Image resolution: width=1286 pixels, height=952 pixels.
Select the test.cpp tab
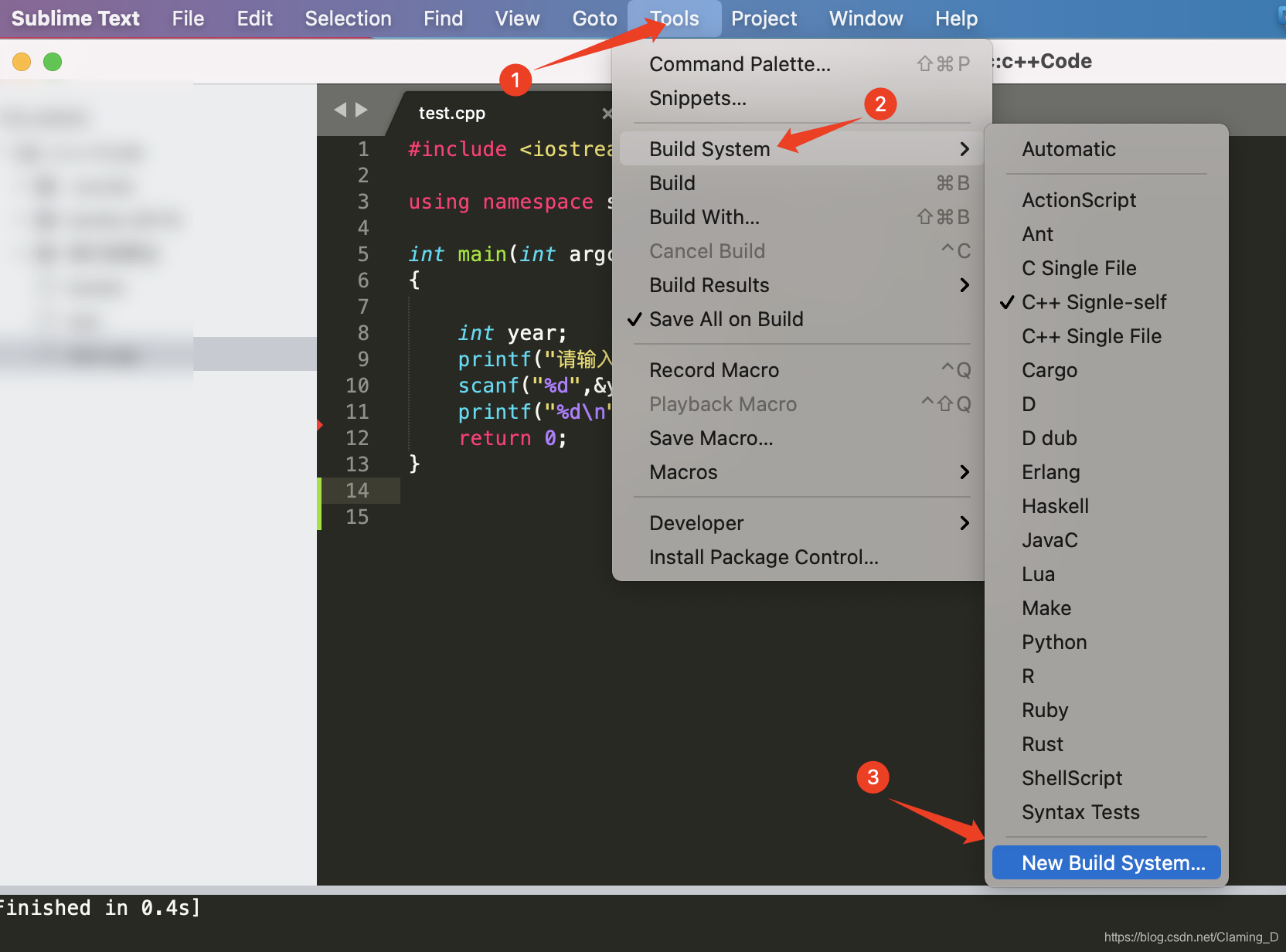(452, 113)
